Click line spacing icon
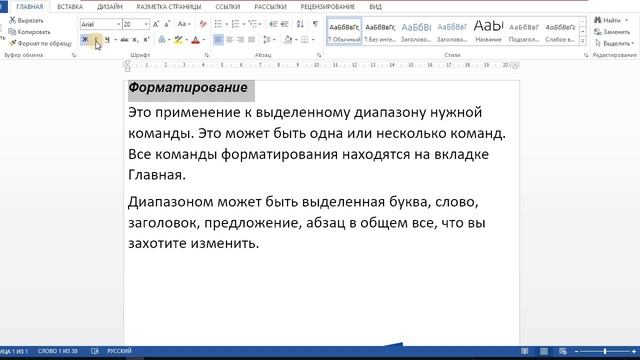640x360 pixels. (267, 40)
